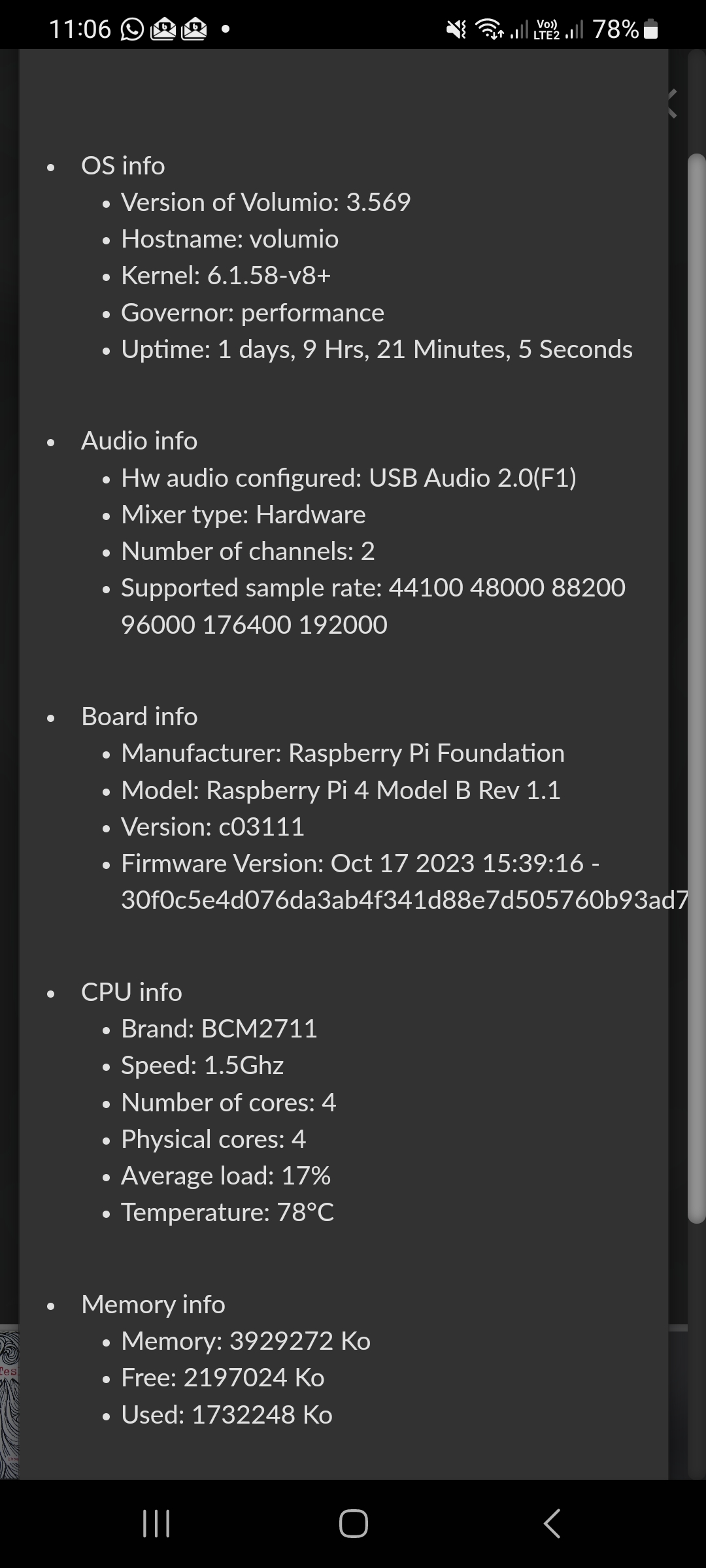Tap the Audio info section heading
The image size is (706, 1568).
[139, 441]
